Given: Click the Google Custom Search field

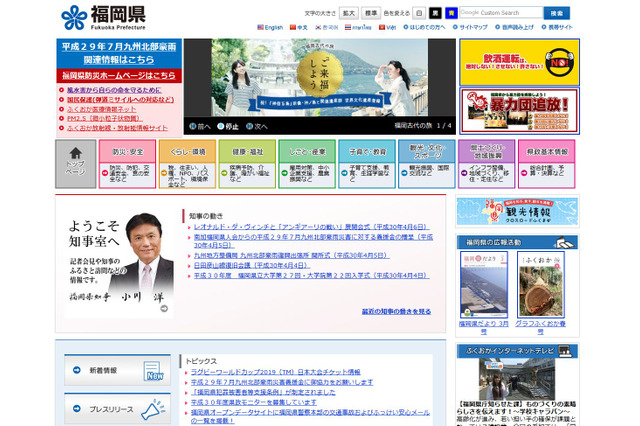Looking at the screenshot, I should [501, 13].
